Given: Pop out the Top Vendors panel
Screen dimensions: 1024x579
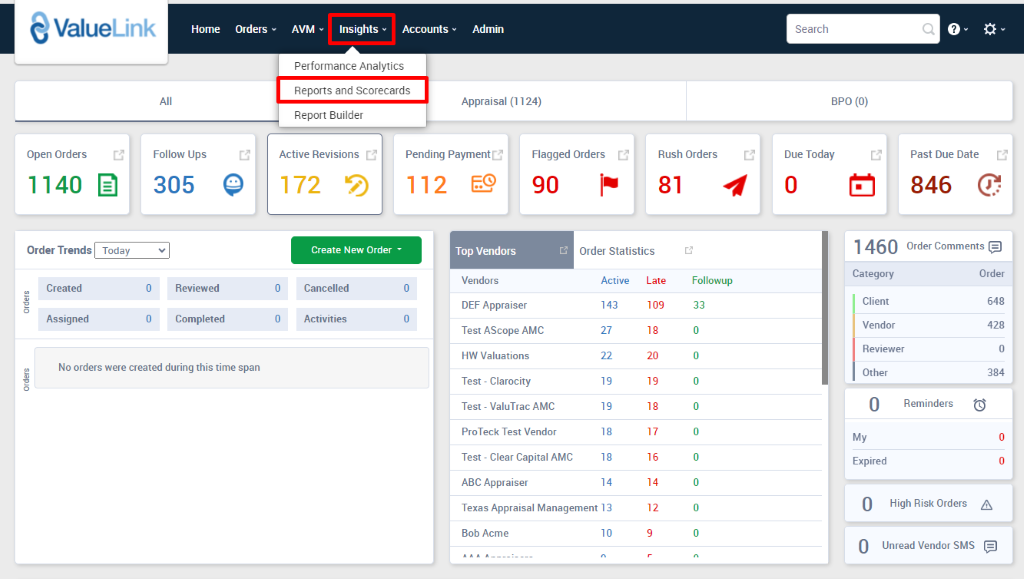Looking at the screenshot, I should [x=564, y=251].
